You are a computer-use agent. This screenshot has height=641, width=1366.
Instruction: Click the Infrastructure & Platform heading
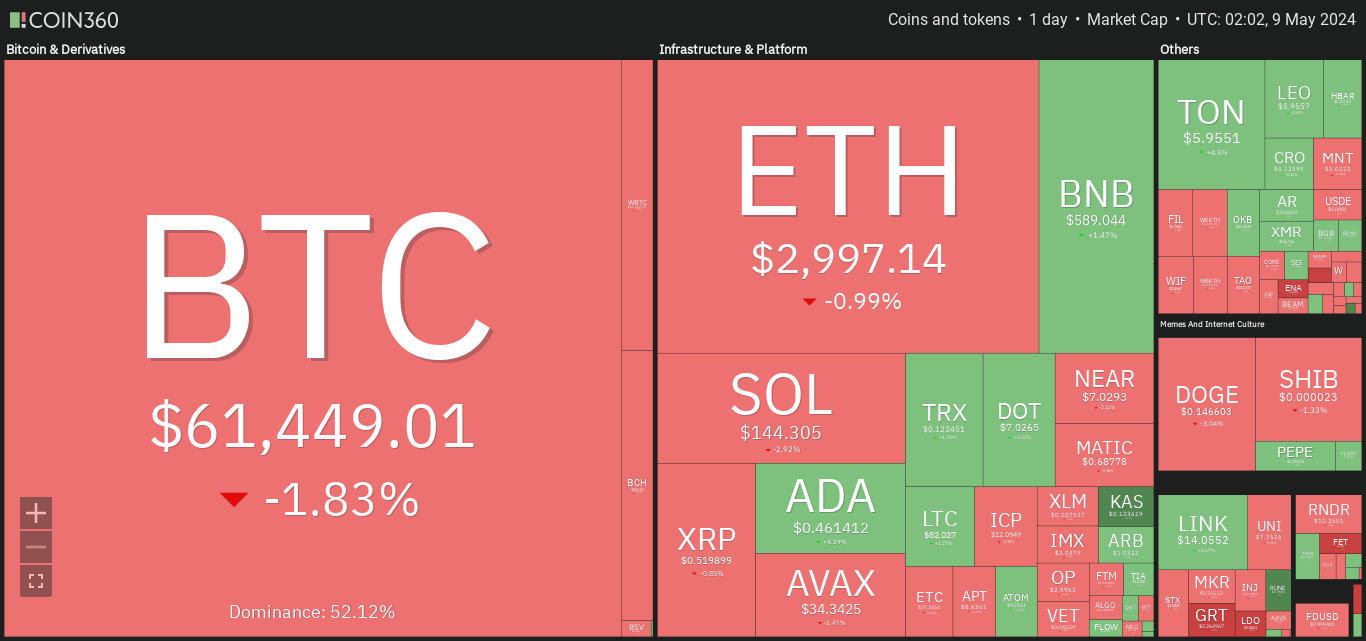pos(733,49)
